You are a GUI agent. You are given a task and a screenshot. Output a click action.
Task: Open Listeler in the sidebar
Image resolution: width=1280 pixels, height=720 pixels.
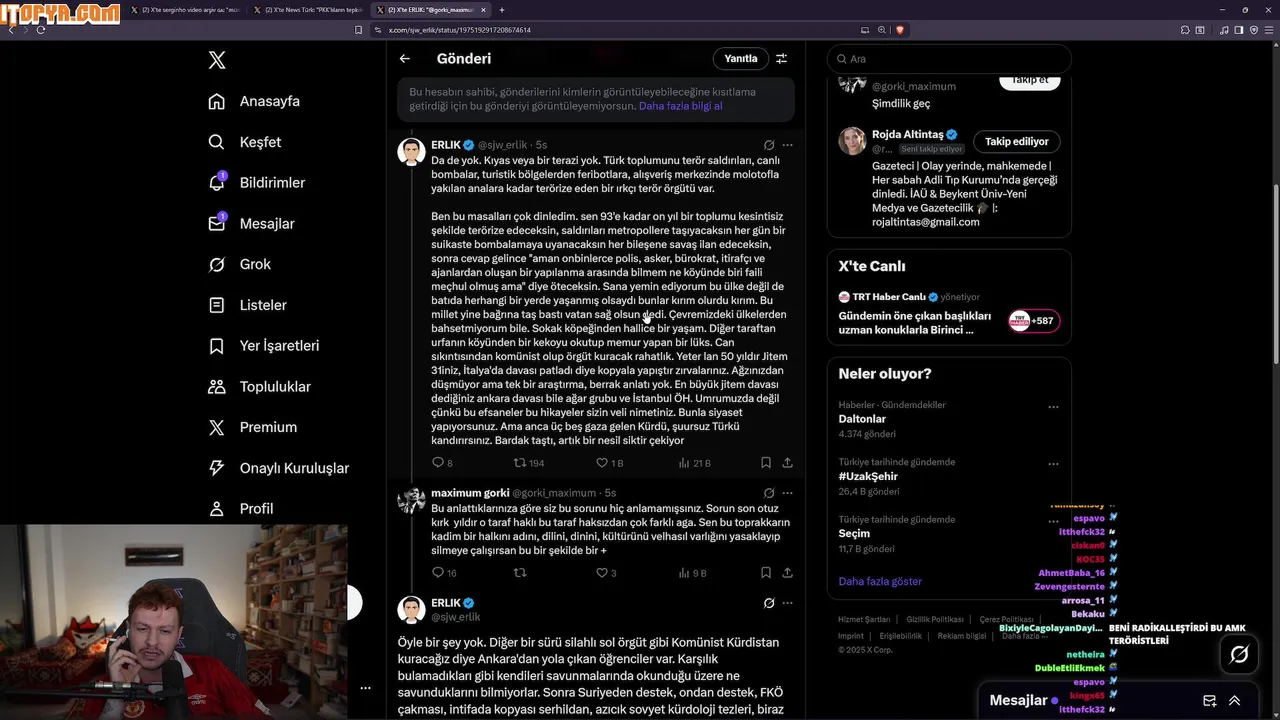pyautogui.click(x=247, y=305)
